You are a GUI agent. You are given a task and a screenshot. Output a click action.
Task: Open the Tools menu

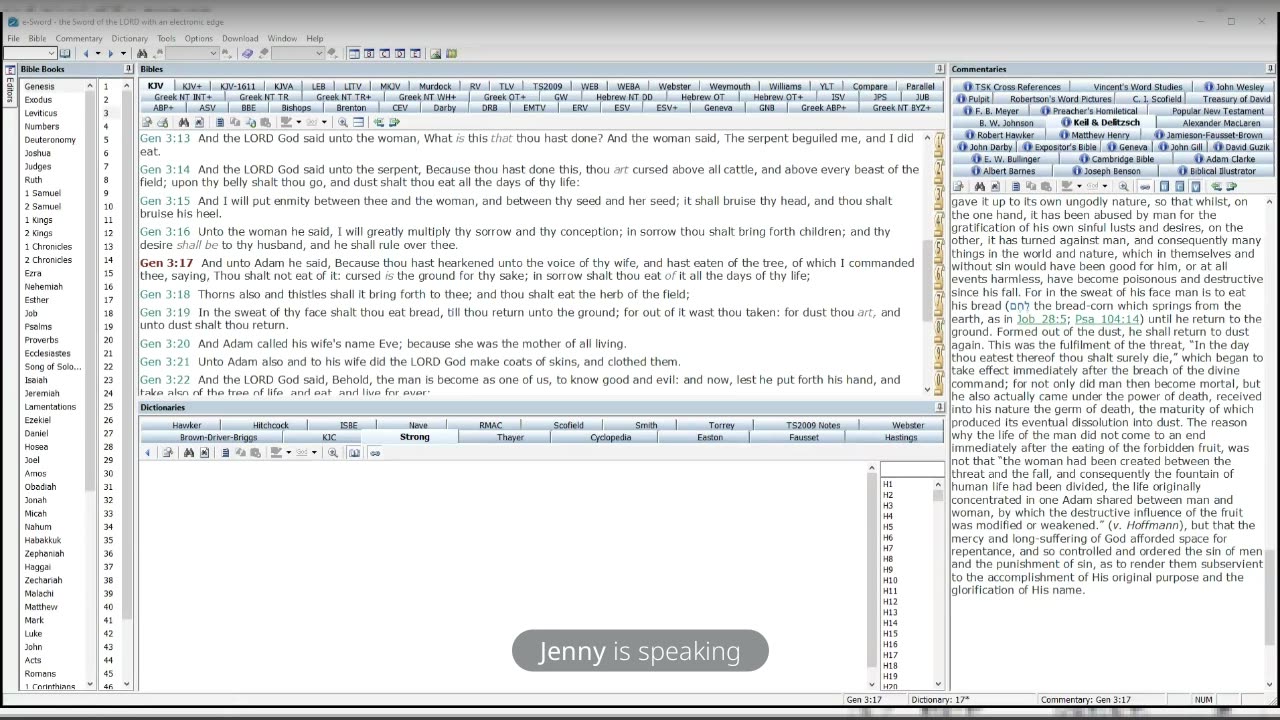point(166,38)
